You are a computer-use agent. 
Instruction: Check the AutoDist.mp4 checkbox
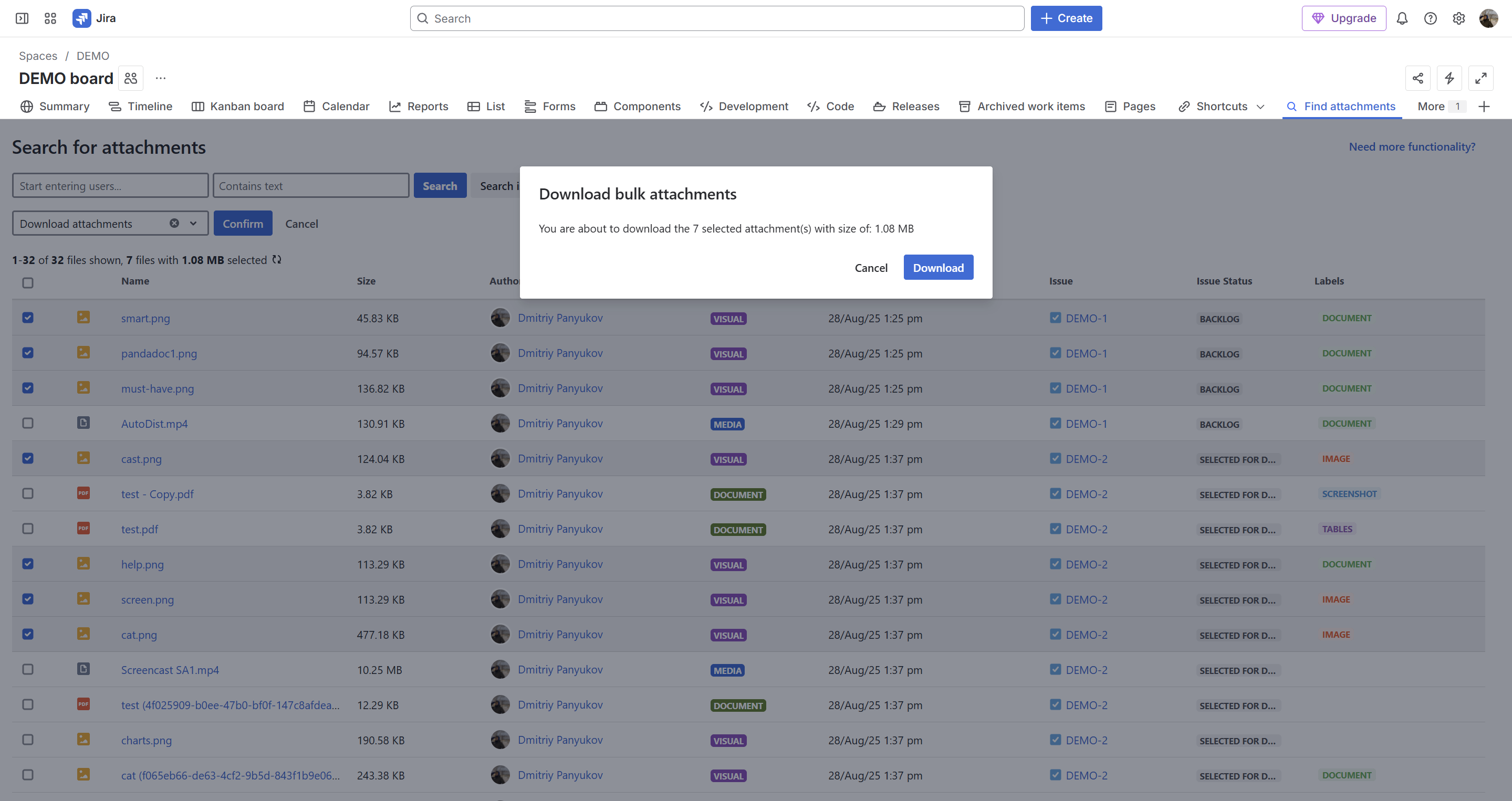tap(28, 423)
